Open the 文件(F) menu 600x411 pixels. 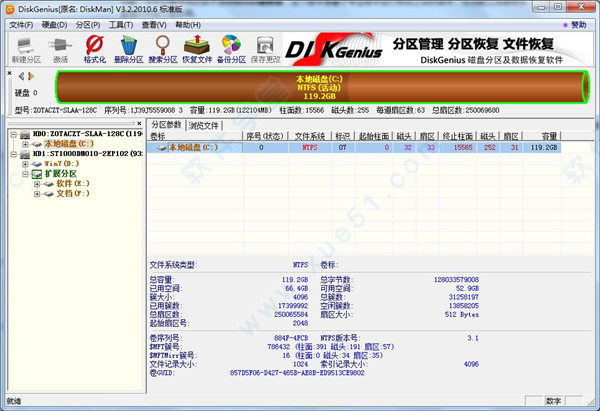point(21,25)
